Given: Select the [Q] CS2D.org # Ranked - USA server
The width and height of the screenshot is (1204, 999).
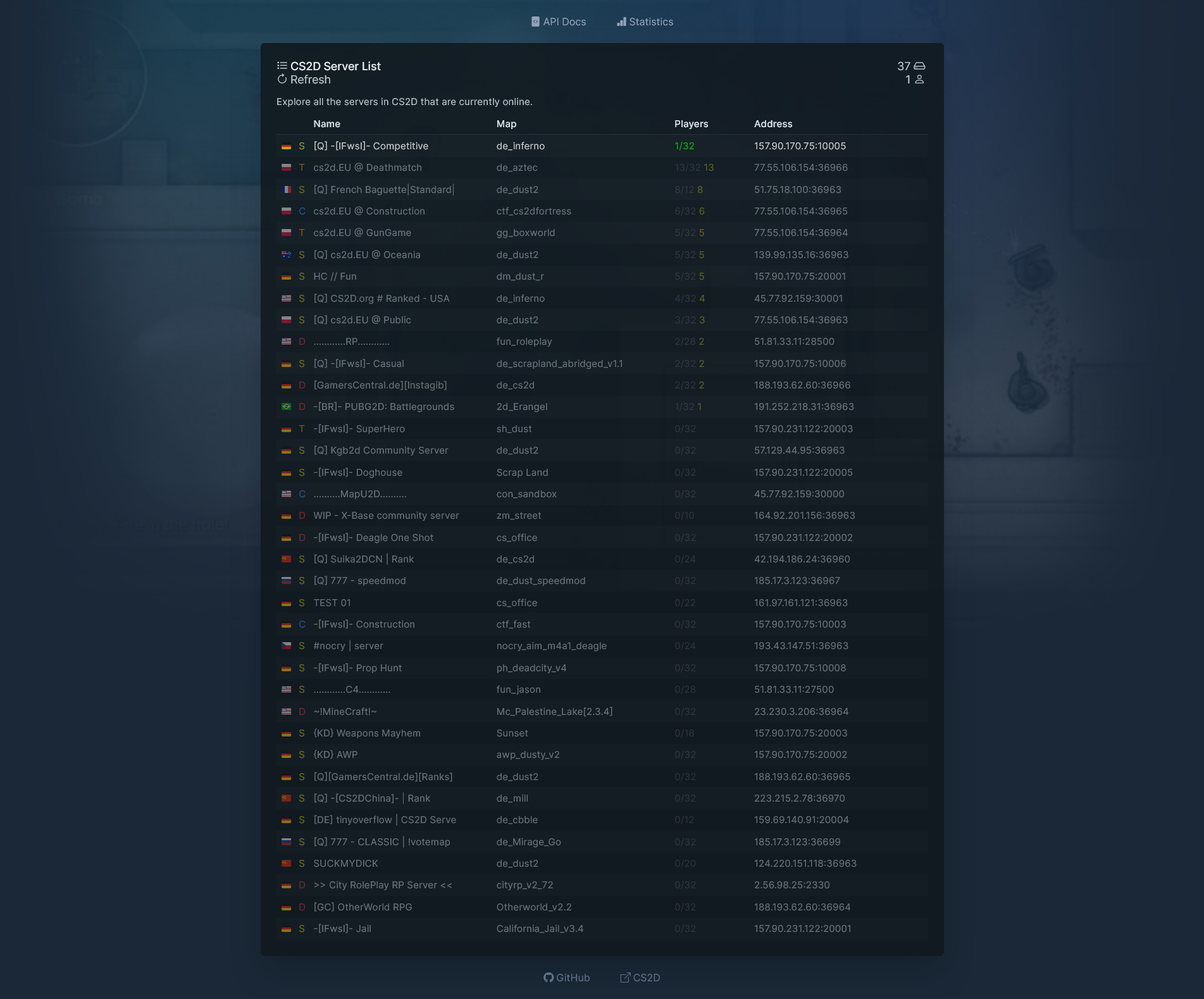Looking at the screenshot, I should point(382,299).
